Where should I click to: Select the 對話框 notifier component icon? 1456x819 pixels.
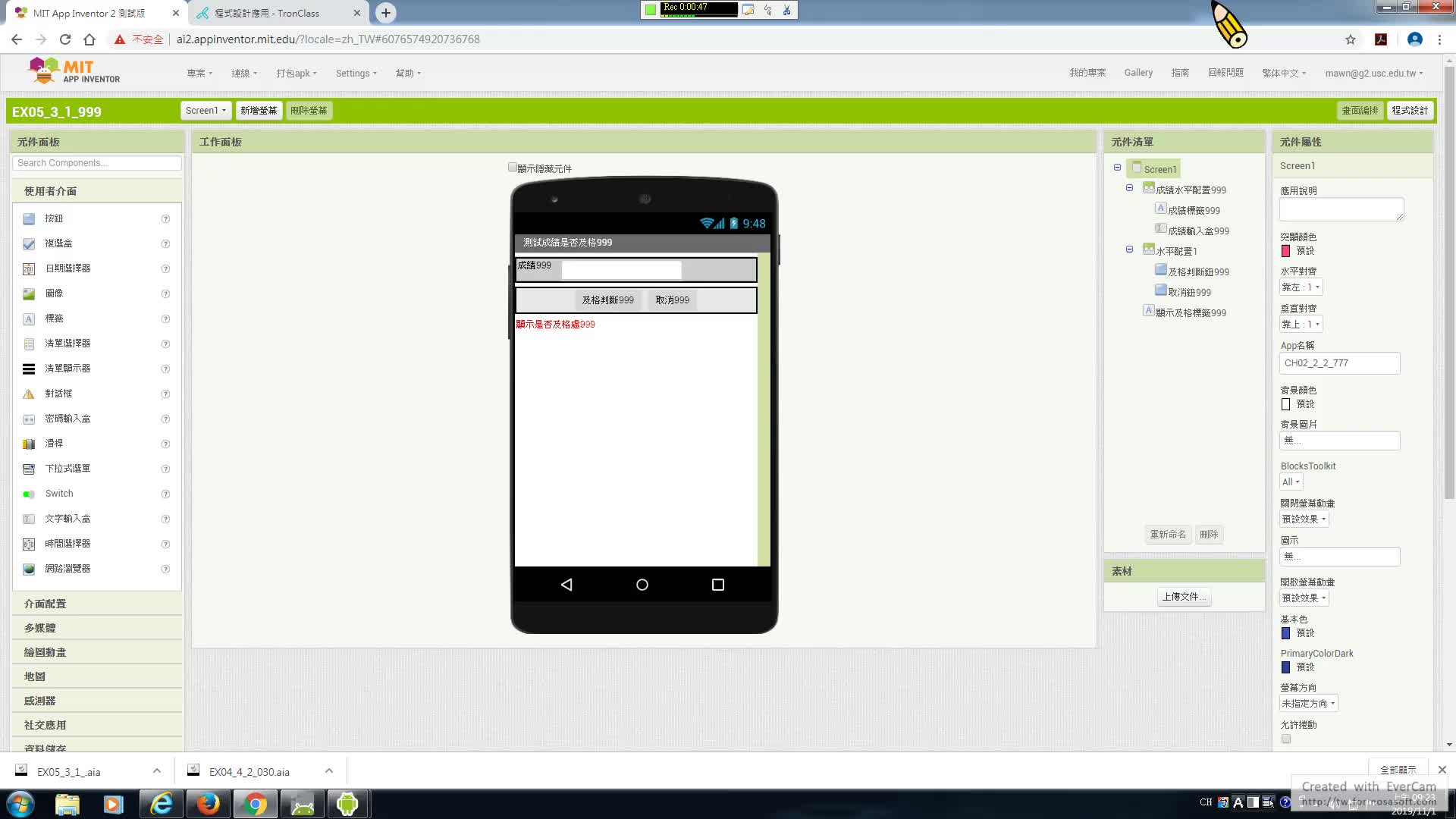[x=29, y=394]
